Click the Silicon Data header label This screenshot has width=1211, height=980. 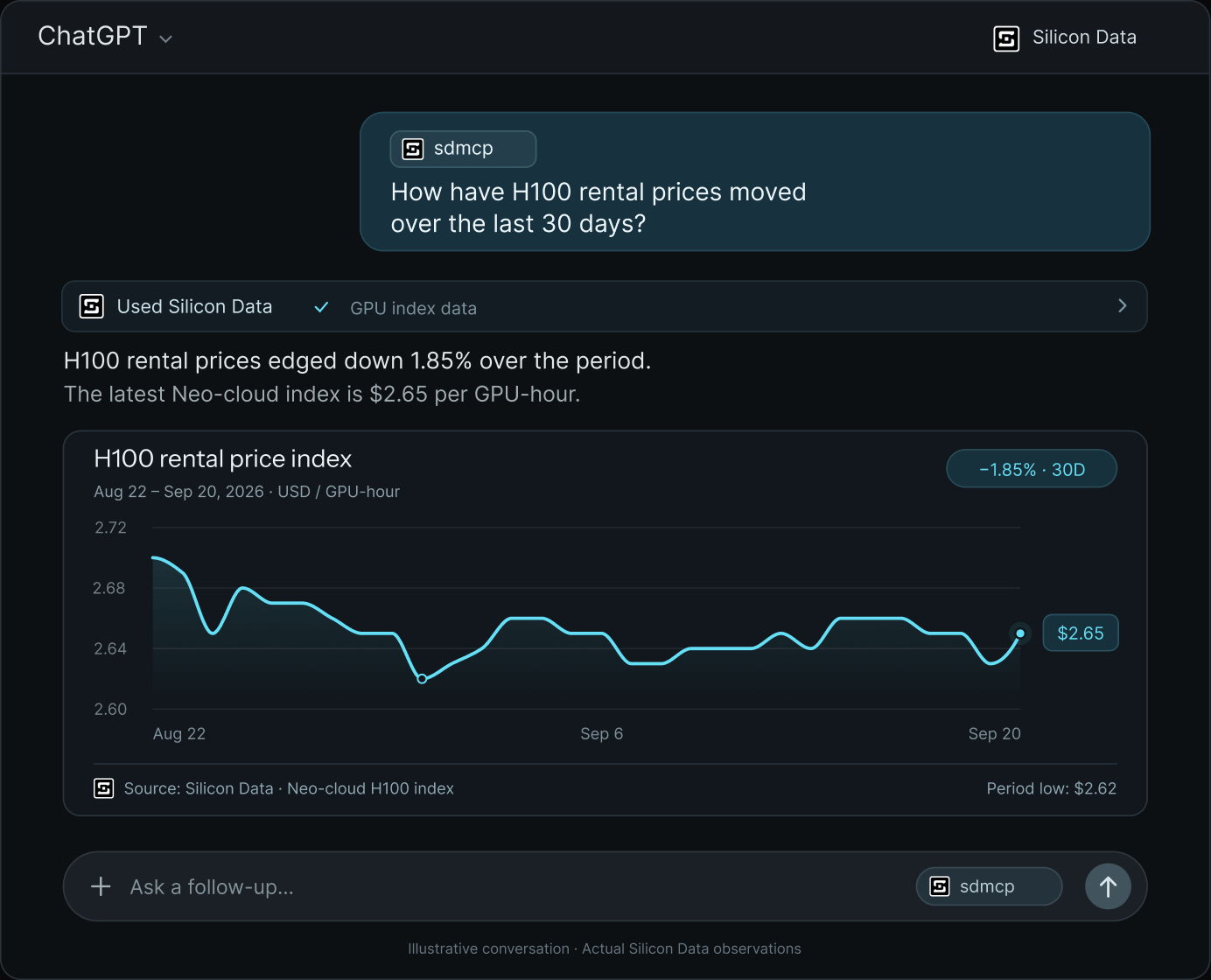[1084, 38]
